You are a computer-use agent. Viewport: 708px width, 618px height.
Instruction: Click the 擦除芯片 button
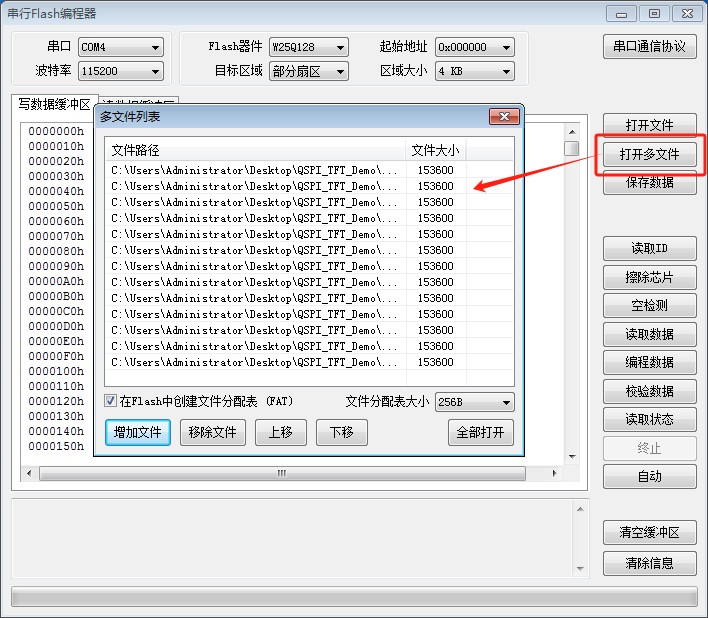tap(649, 277)
